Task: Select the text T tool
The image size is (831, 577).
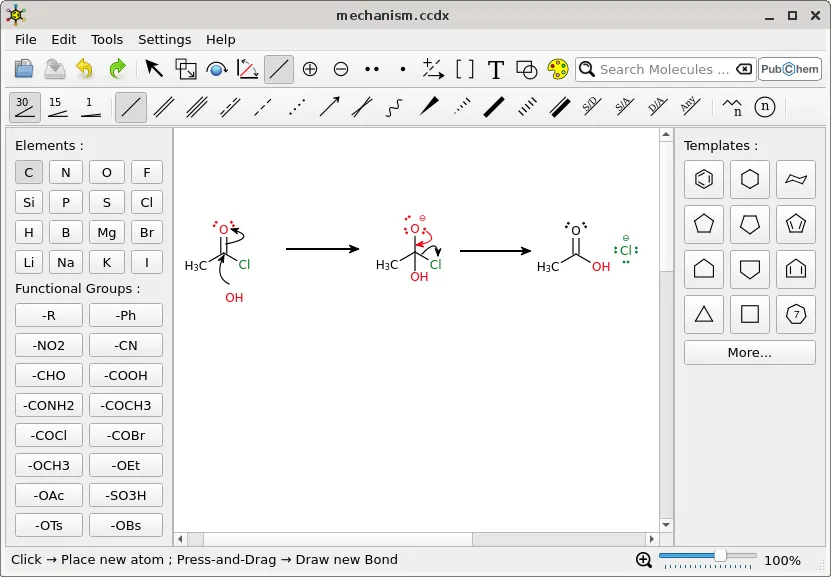Action: pyautogui.click(x=496, y=69)
